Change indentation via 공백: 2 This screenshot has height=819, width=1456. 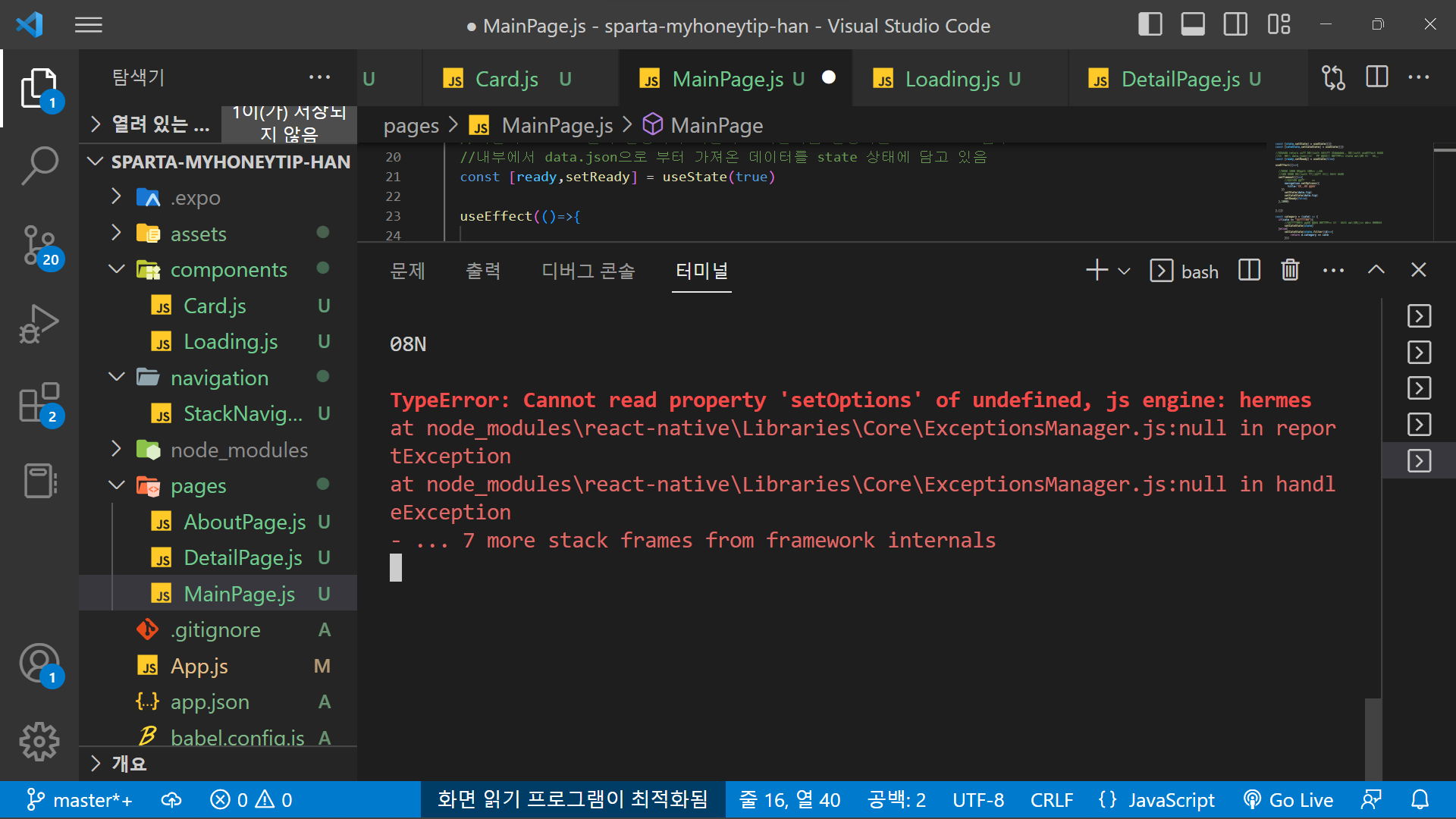point(896,800)
